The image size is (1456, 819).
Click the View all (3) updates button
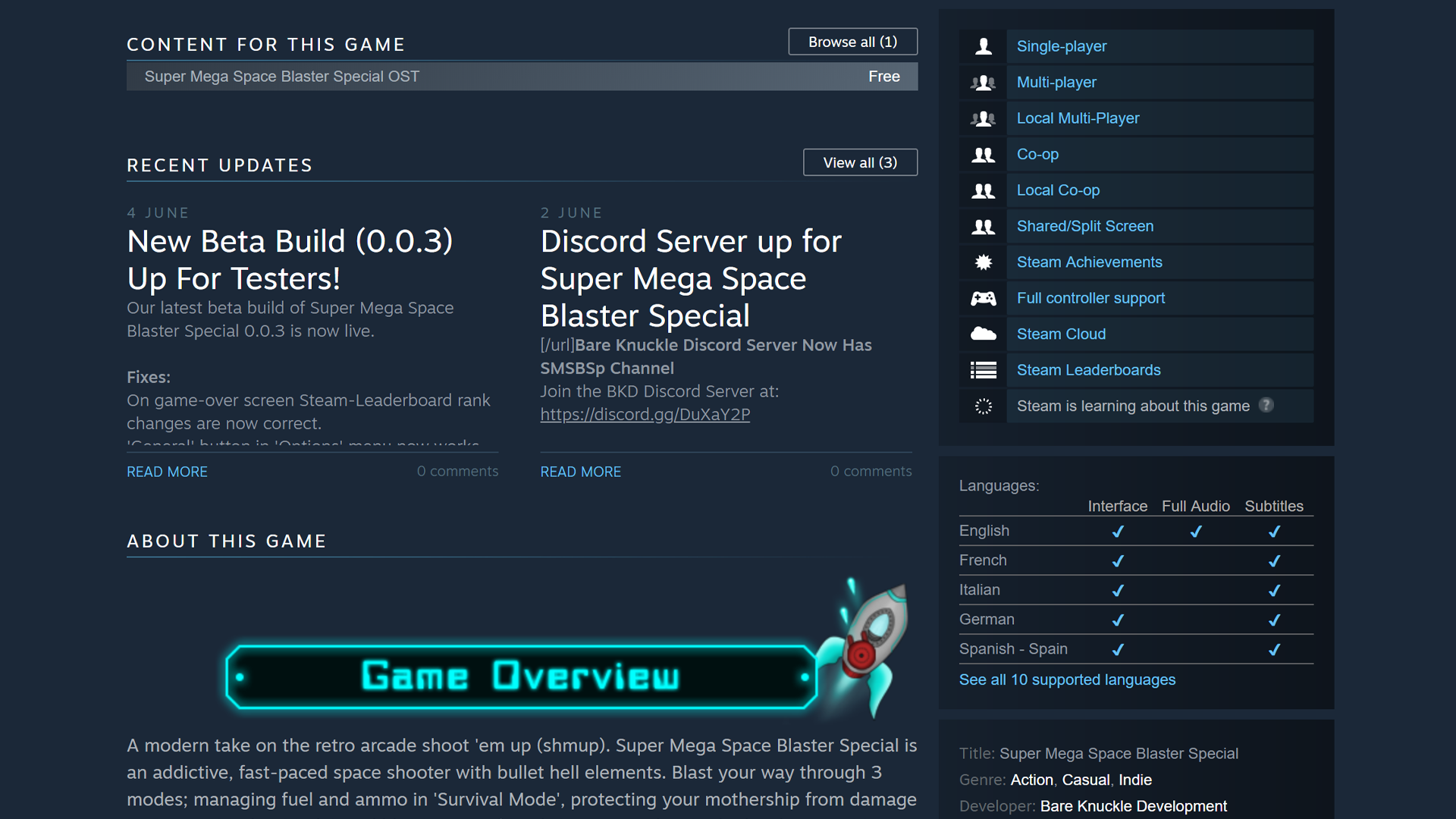coord(860,162)
